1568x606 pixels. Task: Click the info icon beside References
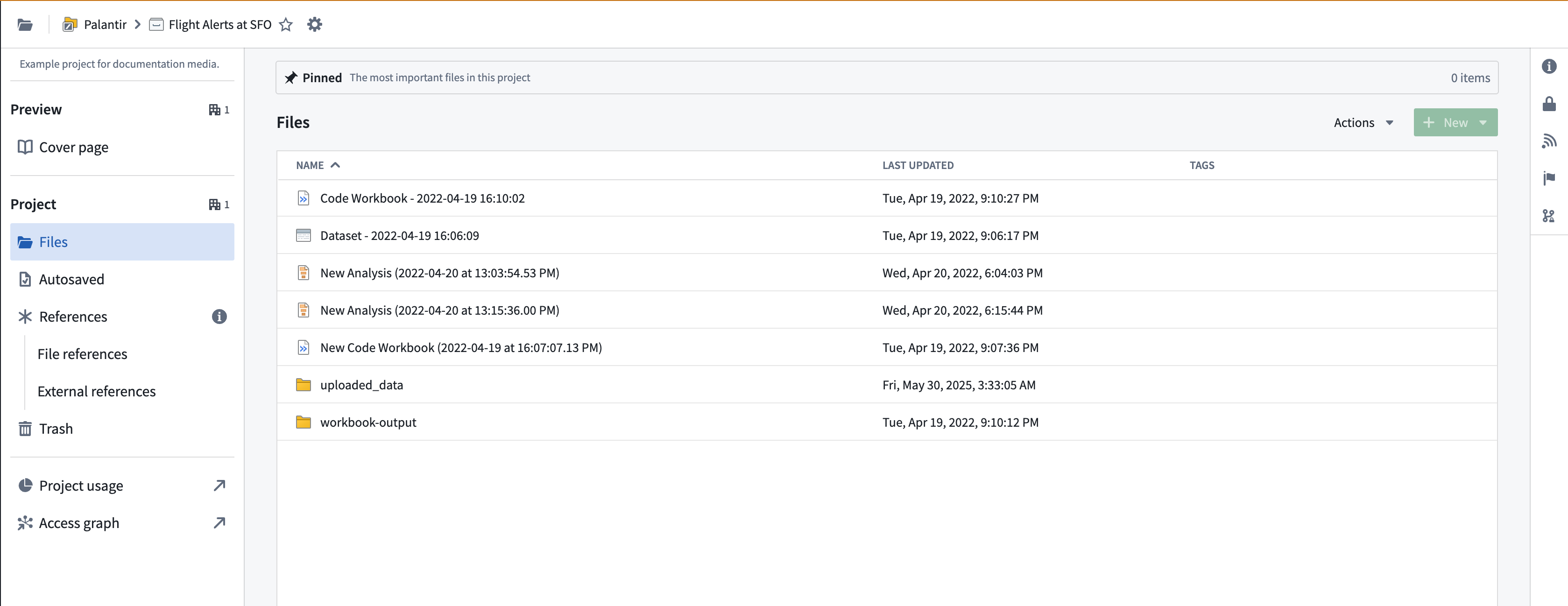pos(219,317)
